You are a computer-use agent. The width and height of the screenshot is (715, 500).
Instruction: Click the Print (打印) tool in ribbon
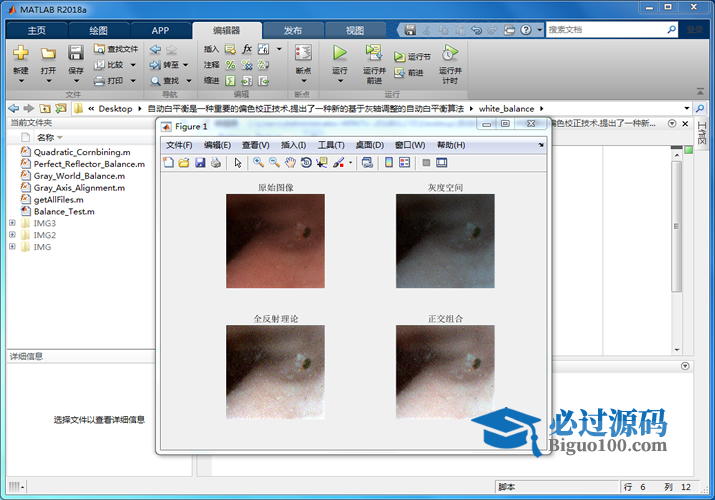109,81
